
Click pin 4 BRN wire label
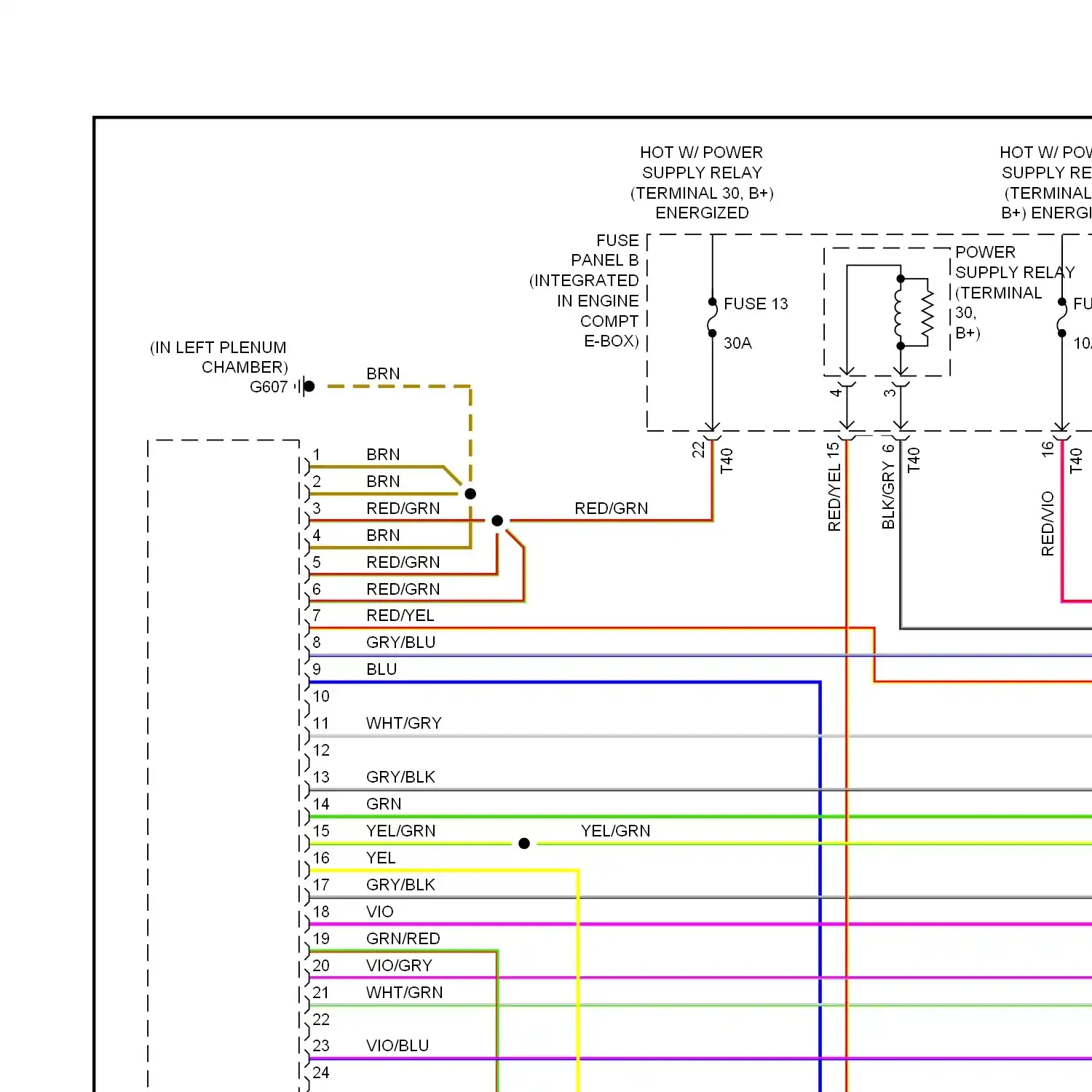point(383,535)
